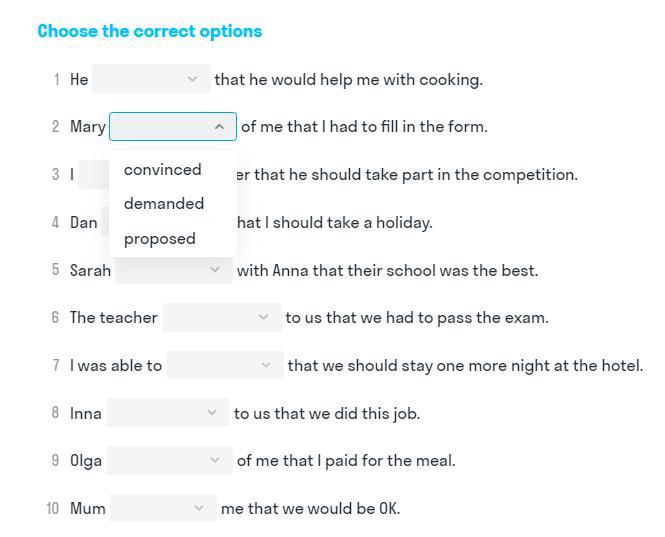Choose 'demanded' from the open dropdown
This screenshot has height=537, width=665.
pos(164,204)
